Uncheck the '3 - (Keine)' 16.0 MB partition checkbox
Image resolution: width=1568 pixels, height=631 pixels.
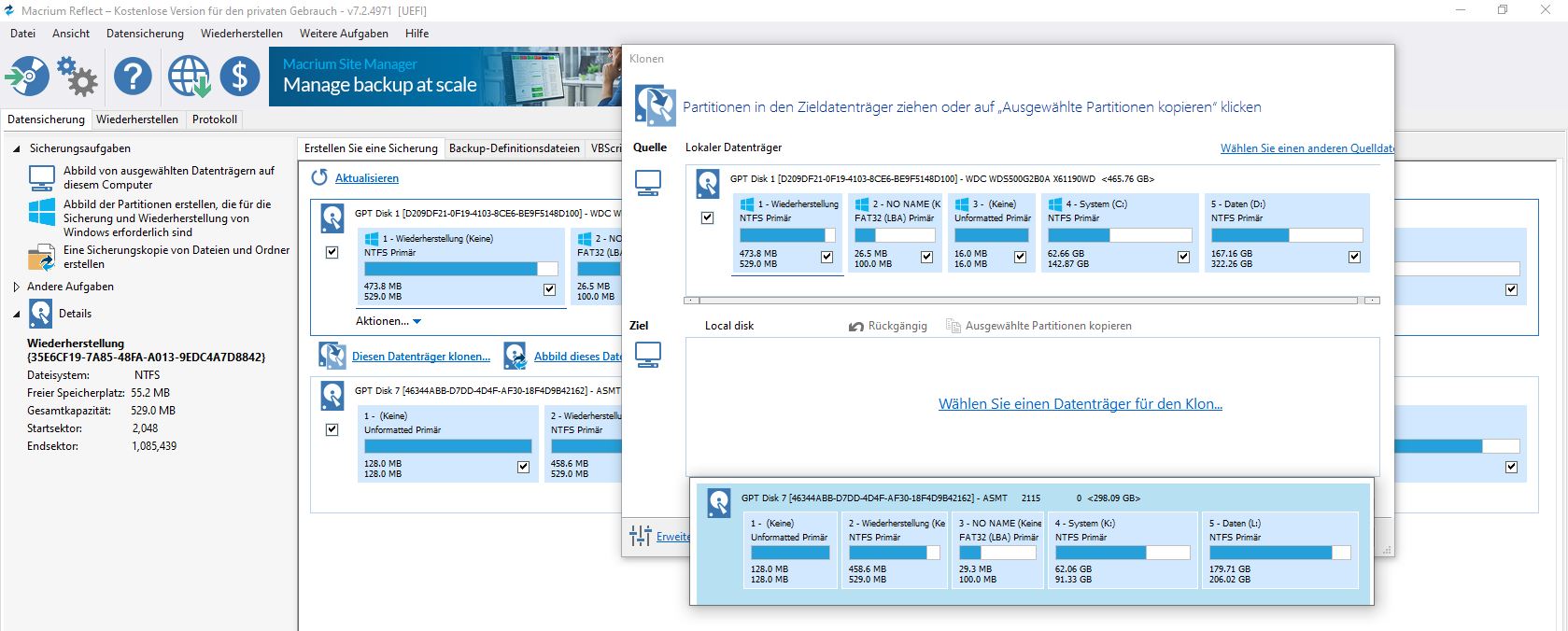click(x=1020, y=257)
